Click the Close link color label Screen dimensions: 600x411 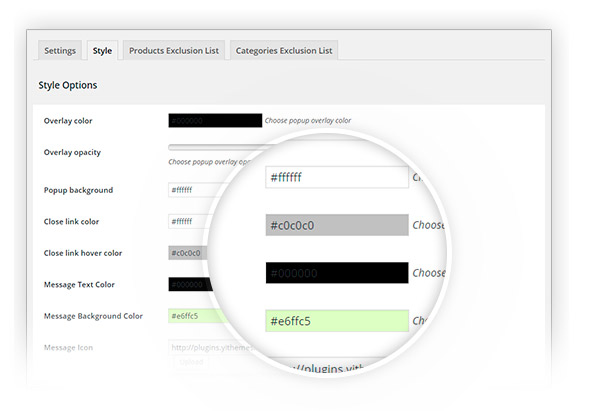(71, 222)
